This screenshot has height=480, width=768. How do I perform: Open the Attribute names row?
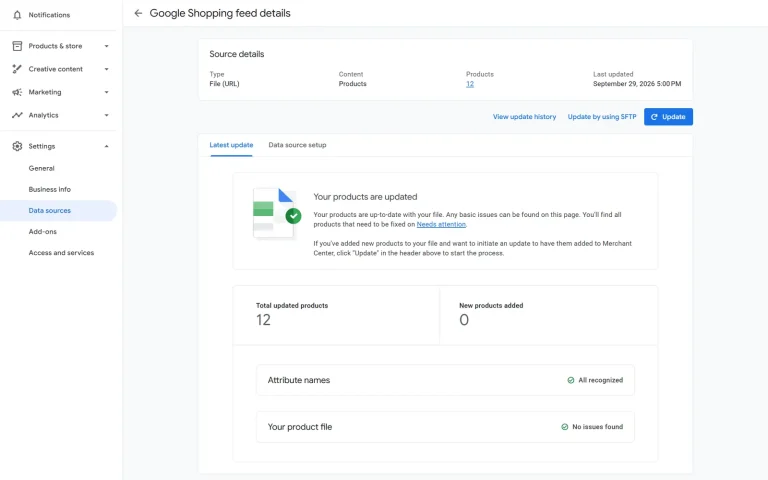point(445,380)
